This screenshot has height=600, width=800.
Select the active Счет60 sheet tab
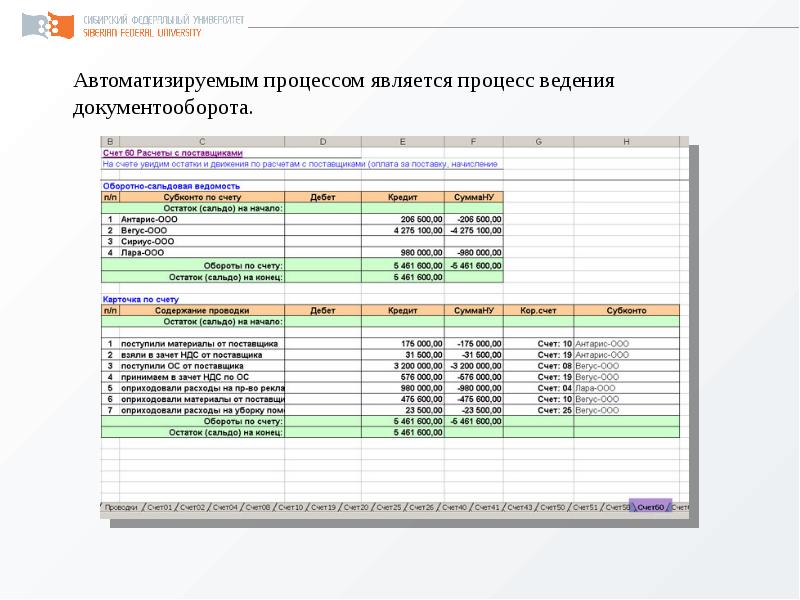coord(650,507)
